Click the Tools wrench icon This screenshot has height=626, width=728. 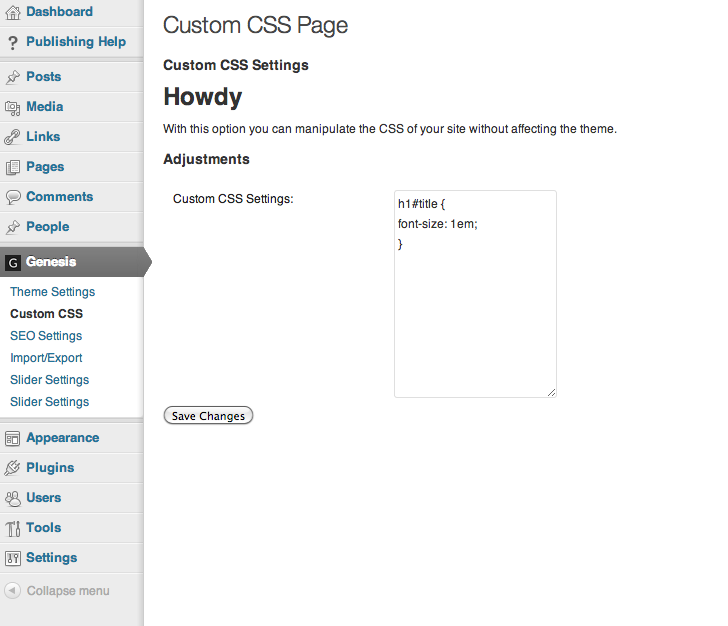pyautogui.click(x=12, y=528)
